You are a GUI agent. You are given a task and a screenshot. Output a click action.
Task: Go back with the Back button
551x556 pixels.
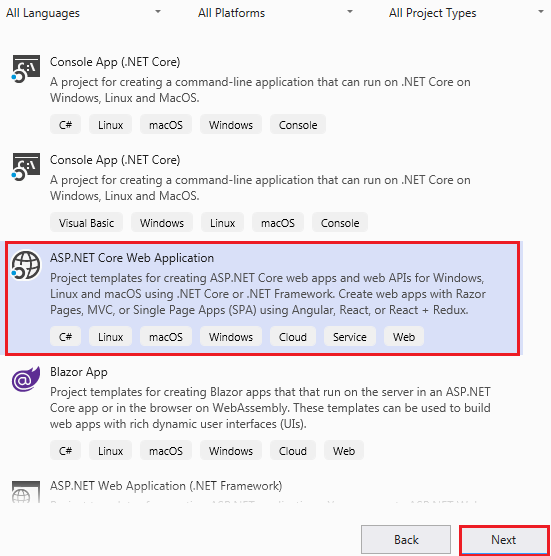coord(406,540)
